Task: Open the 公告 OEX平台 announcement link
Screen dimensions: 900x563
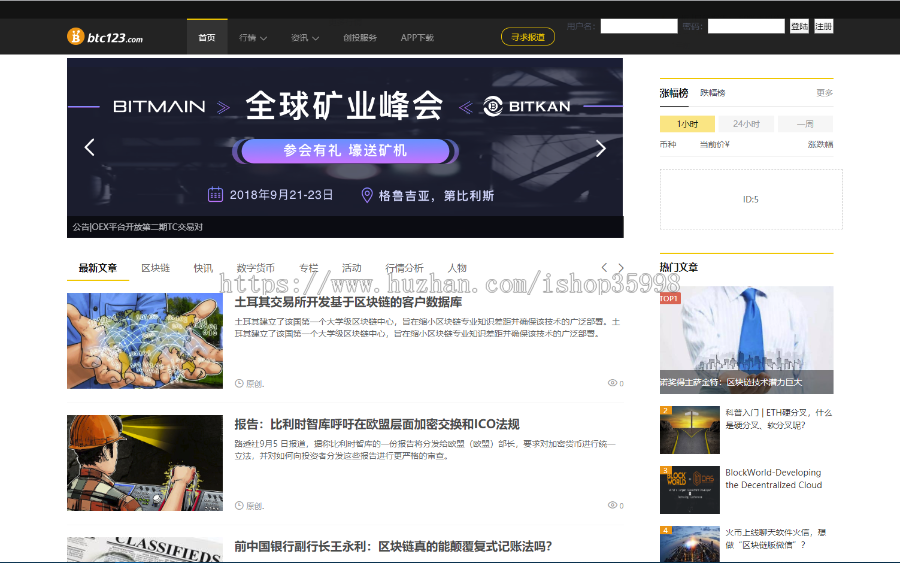Action: [138, 227]
